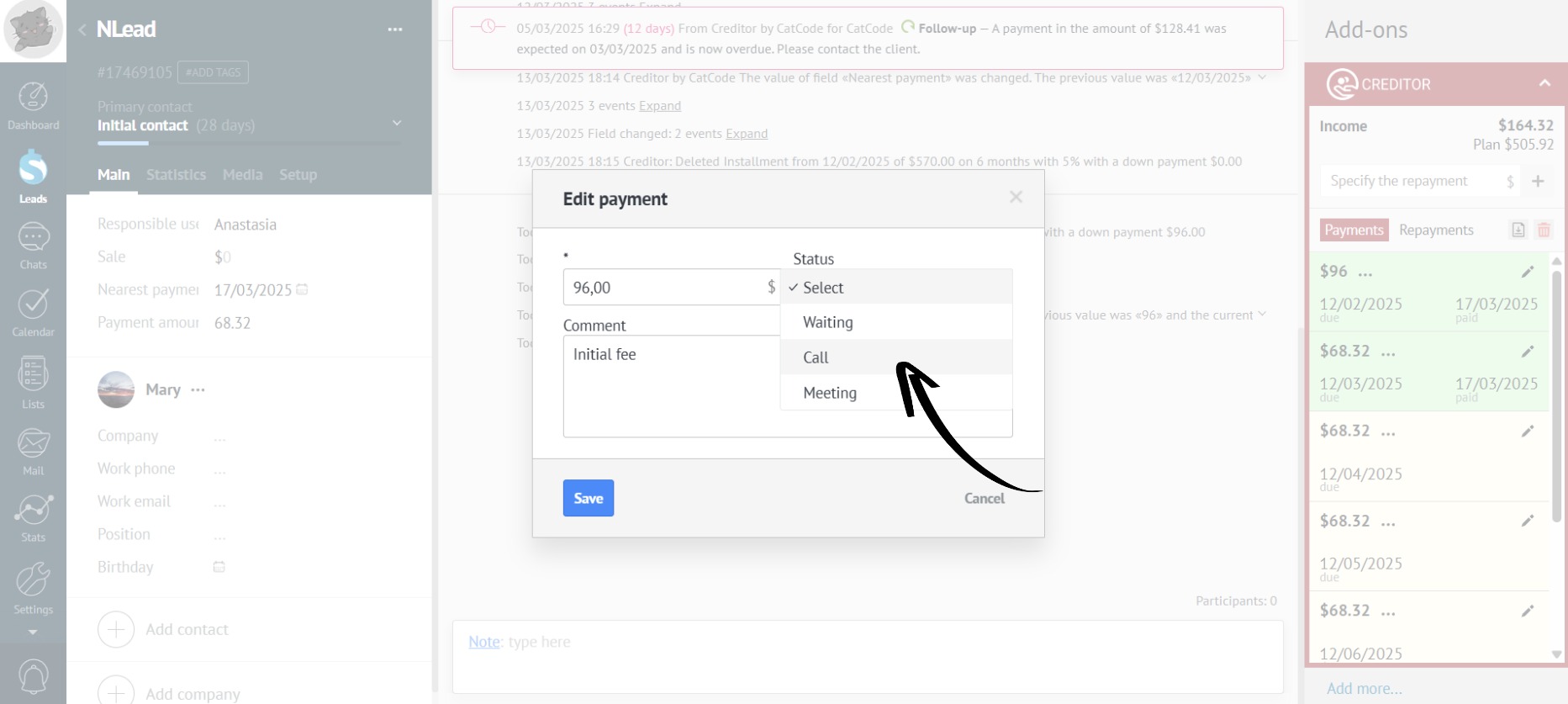Click the Add more... link
Screen dimensions: 1568x704
[x=1364, y=688]
